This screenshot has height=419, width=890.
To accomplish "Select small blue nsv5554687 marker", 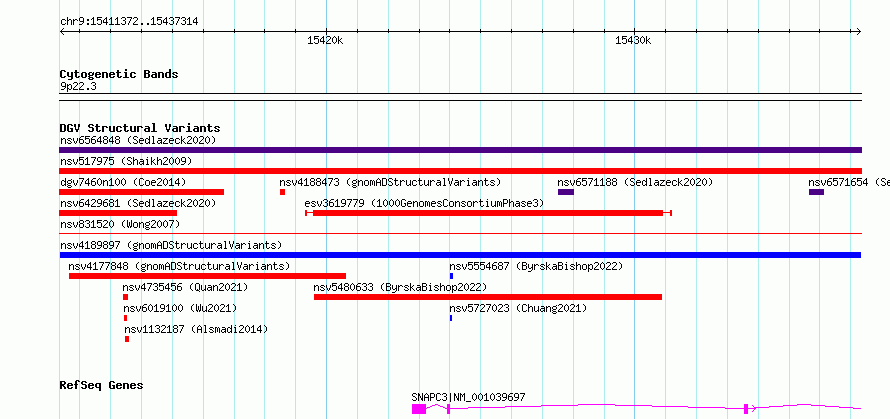I will pos(451,276).
